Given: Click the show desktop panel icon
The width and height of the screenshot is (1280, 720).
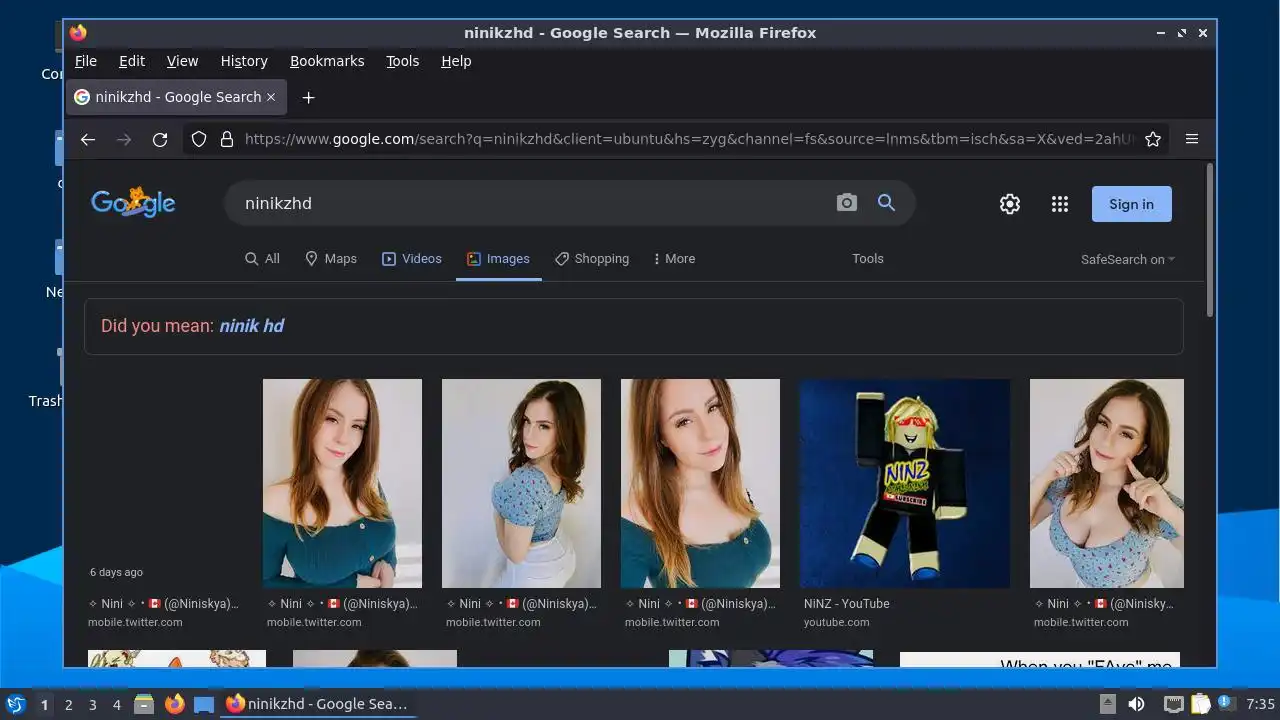Looking at the screenshot, I should coord(204,704).
